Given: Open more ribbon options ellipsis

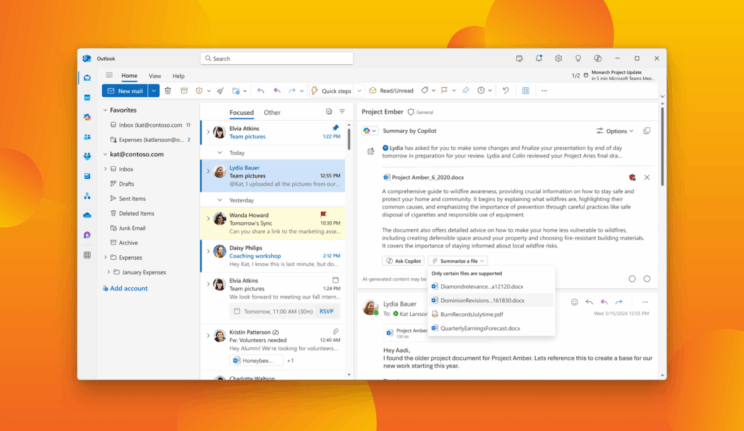Looking at the screenshot, I should tap(544, 91).
